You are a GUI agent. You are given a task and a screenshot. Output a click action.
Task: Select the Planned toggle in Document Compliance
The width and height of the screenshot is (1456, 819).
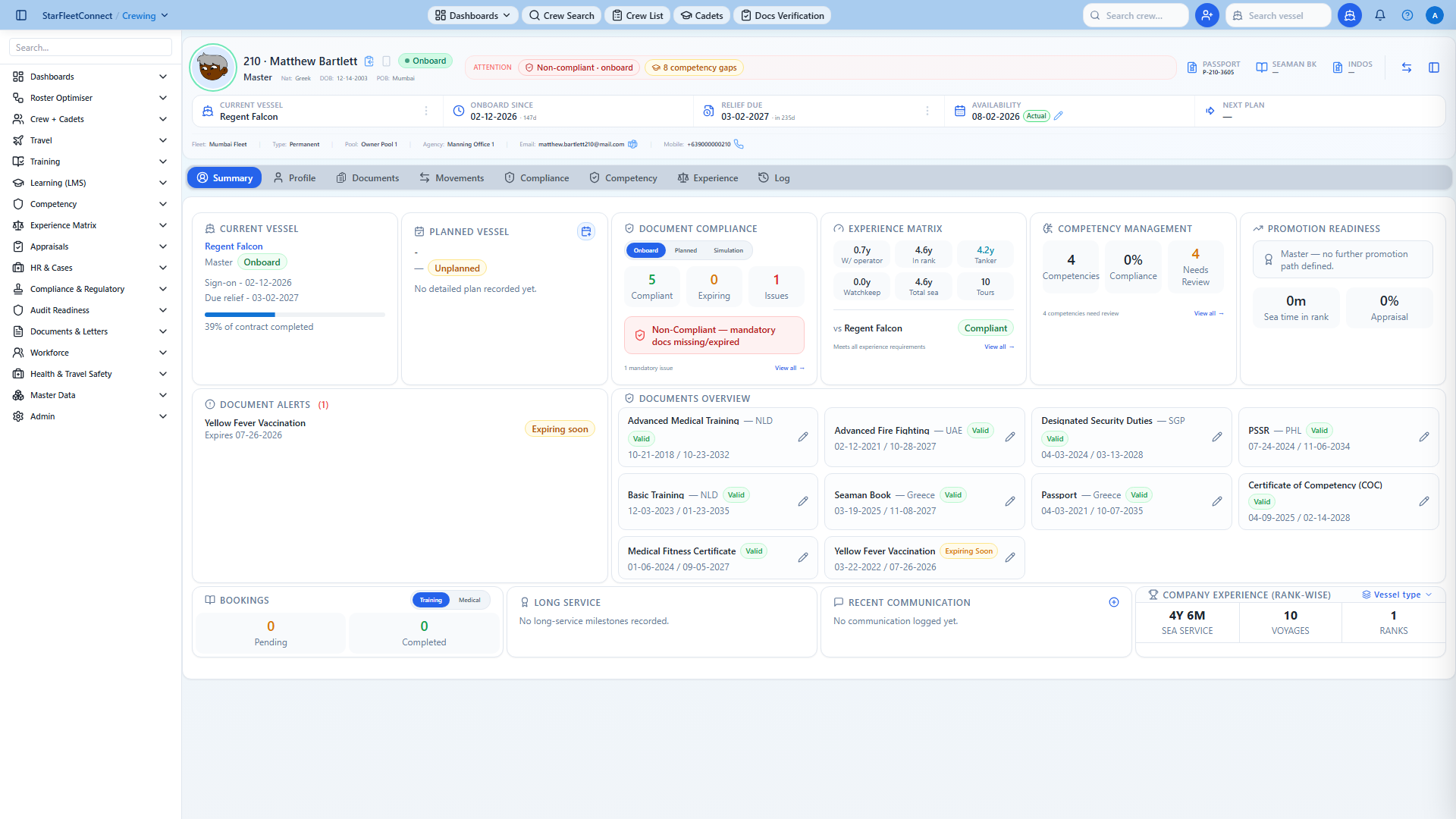[686, 250]
